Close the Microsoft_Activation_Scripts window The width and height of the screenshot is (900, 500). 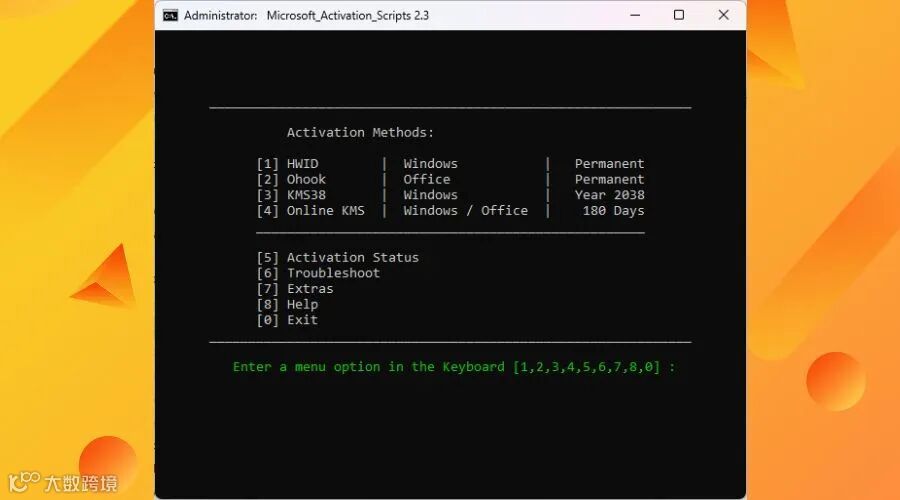pos(724,15)
